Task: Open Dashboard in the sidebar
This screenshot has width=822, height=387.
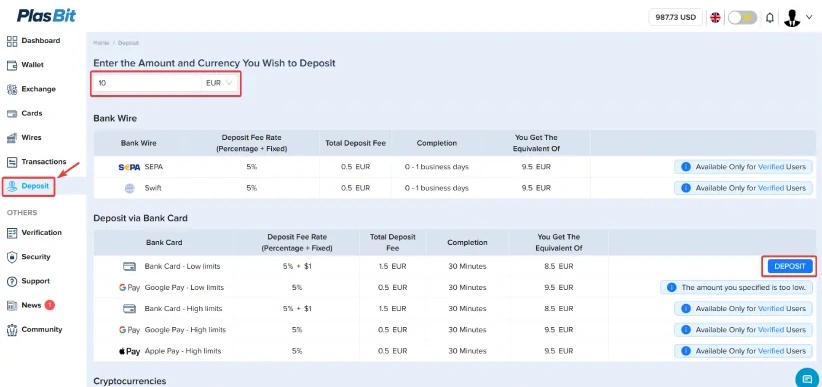Action: pyautogui.click(x=40, y=41)
